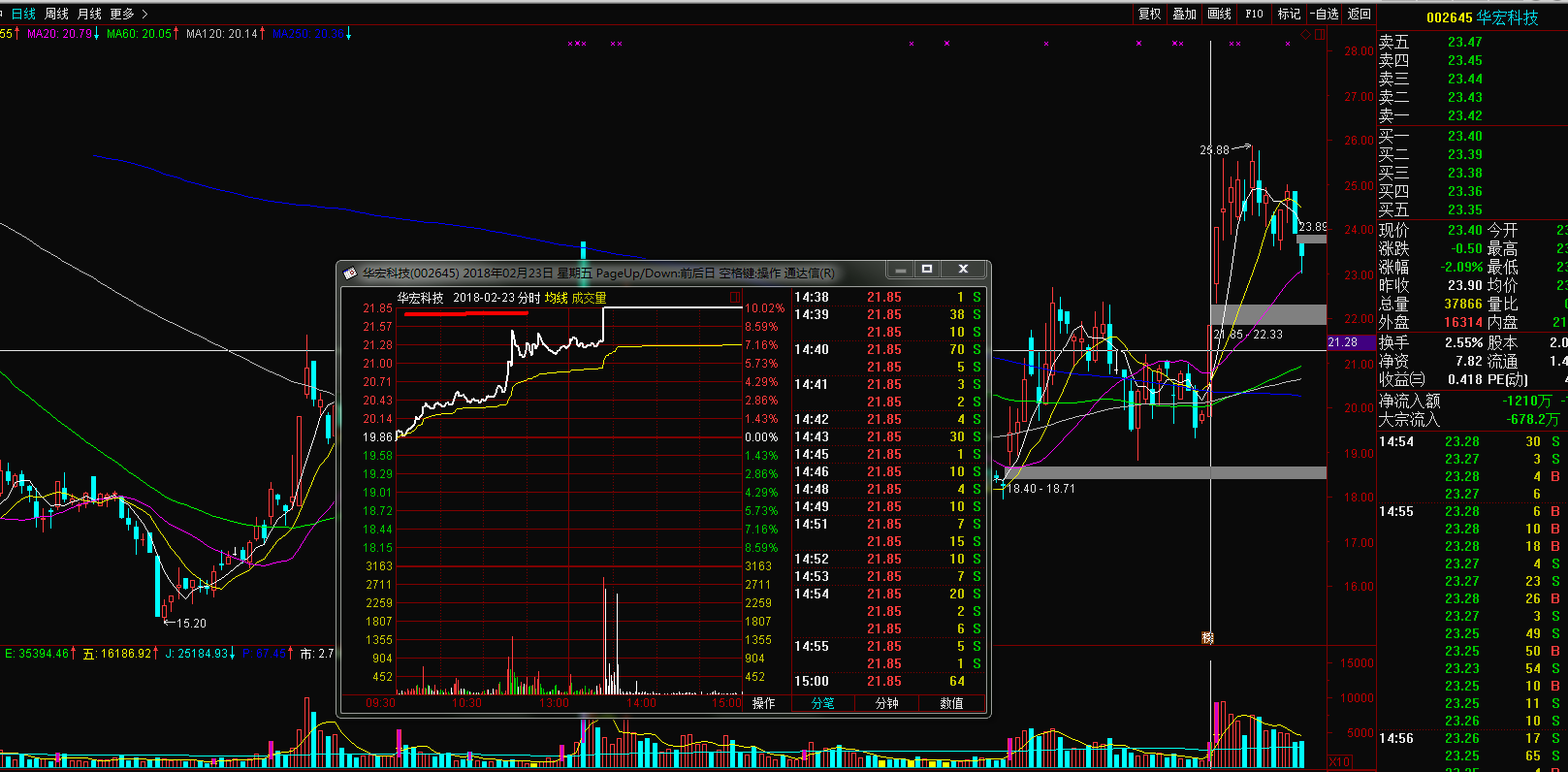Open the 操作 menu in popup
The image size is (1568, 772).
coord(763,703)
